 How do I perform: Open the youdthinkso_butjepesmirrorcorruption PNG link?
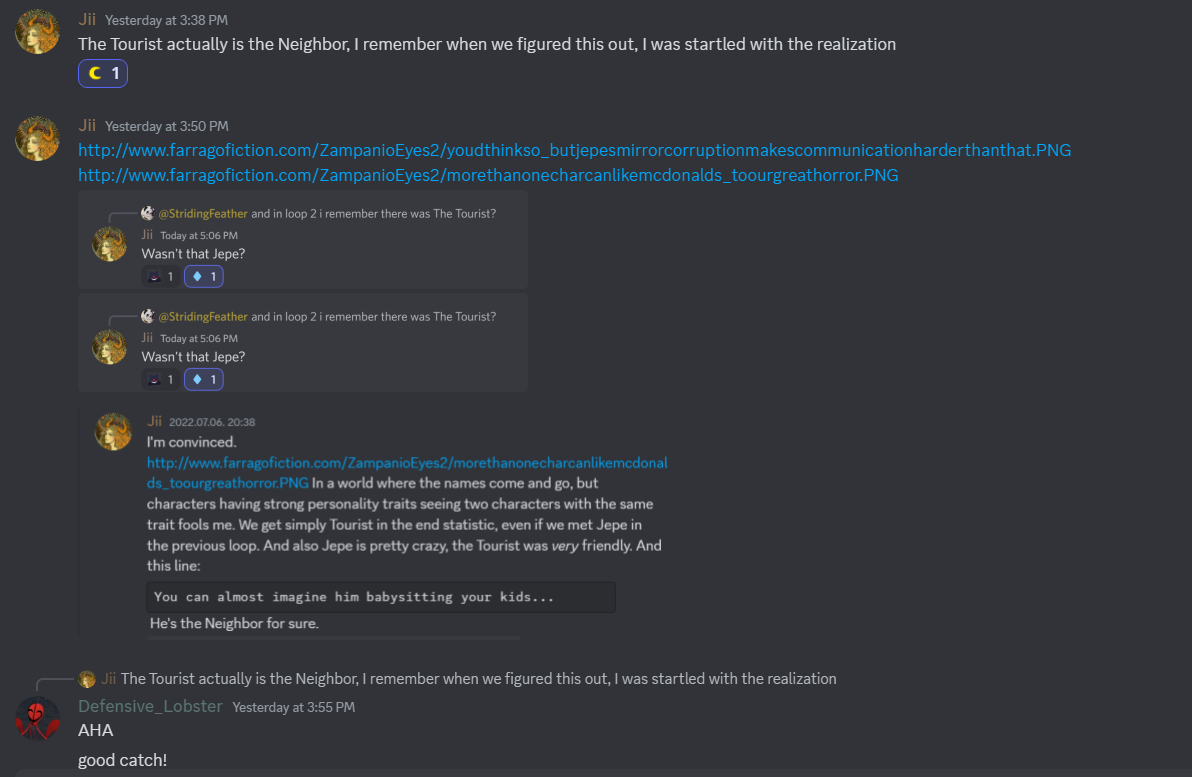coord(574,150)
